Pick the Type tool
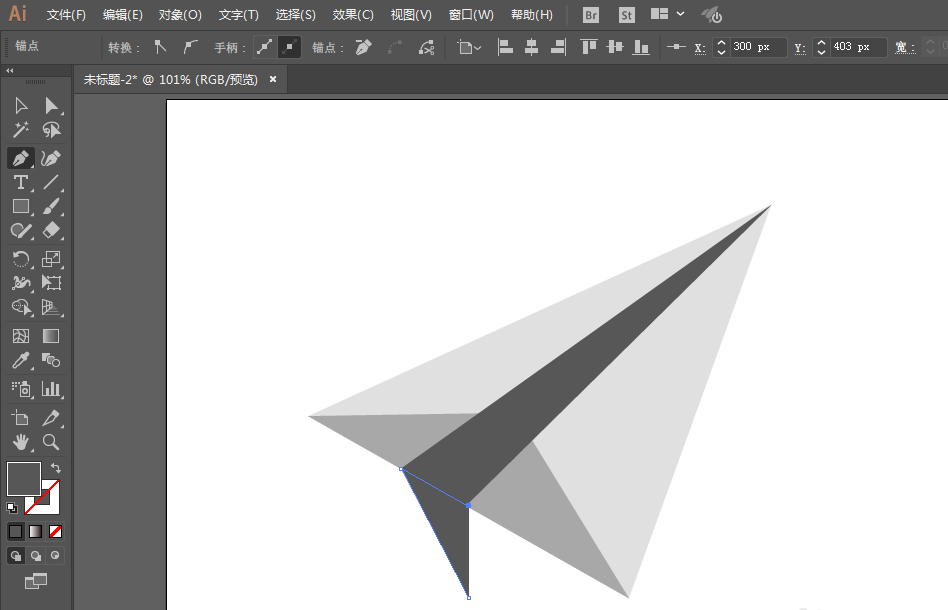Screen dimensions: 948x610 point(20,182)
